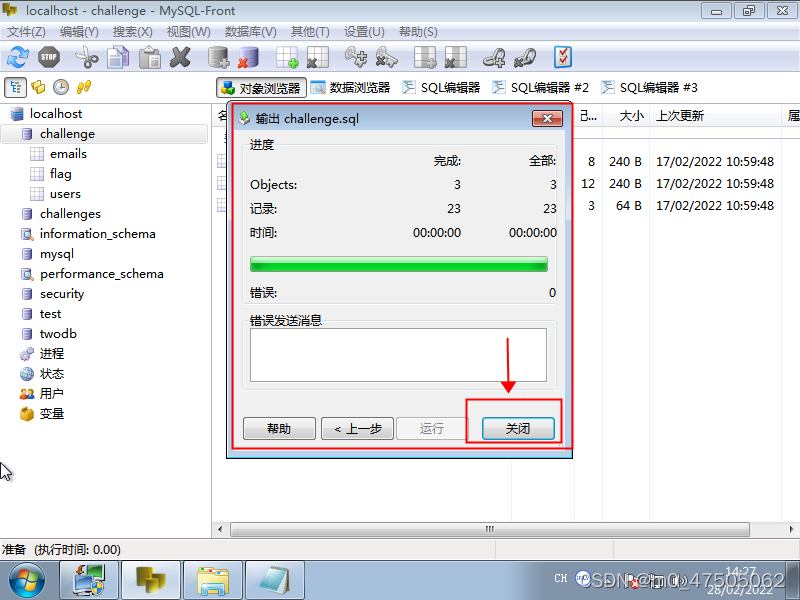Switch to the 数据浏览器 tab

[350, 88]
